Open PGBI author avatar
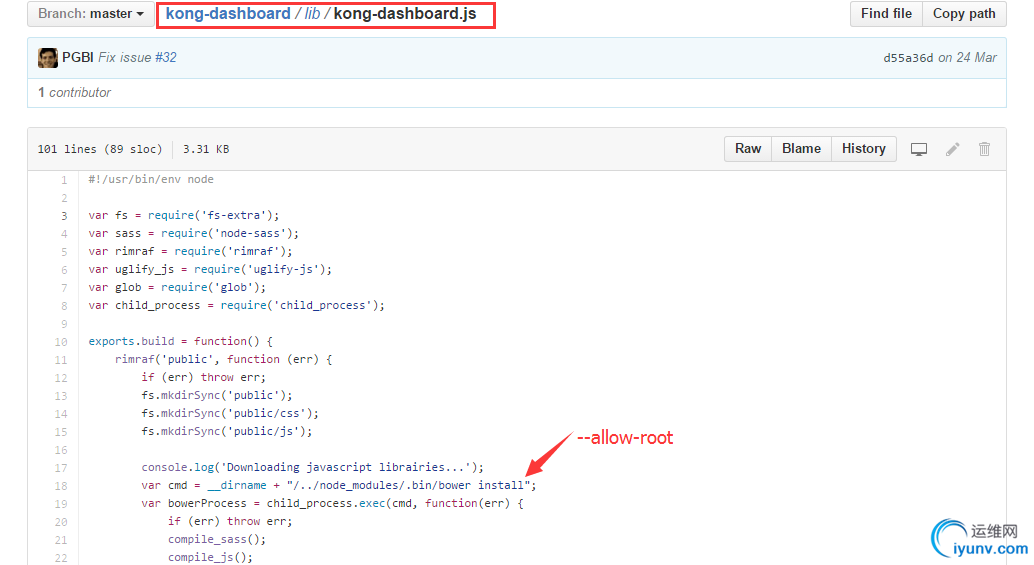 tap(47, 57)
